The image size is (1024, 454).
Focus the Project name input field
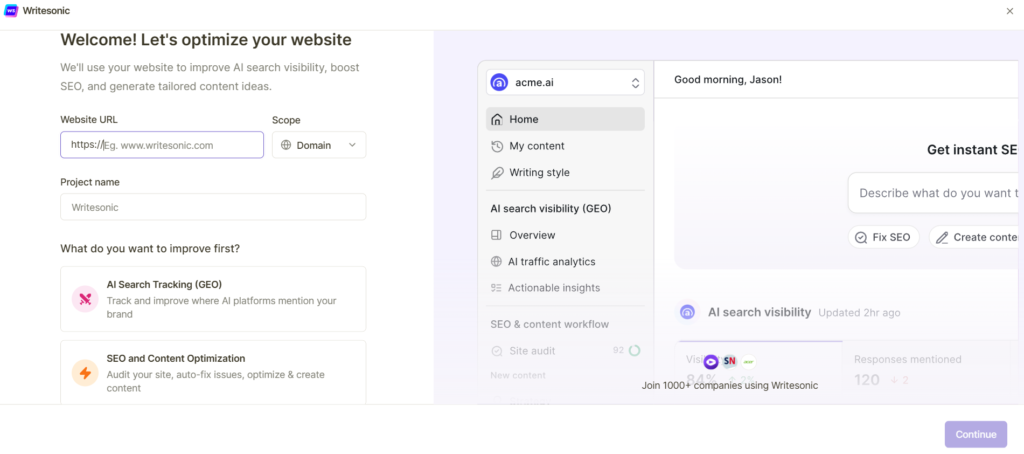[213, 207]
